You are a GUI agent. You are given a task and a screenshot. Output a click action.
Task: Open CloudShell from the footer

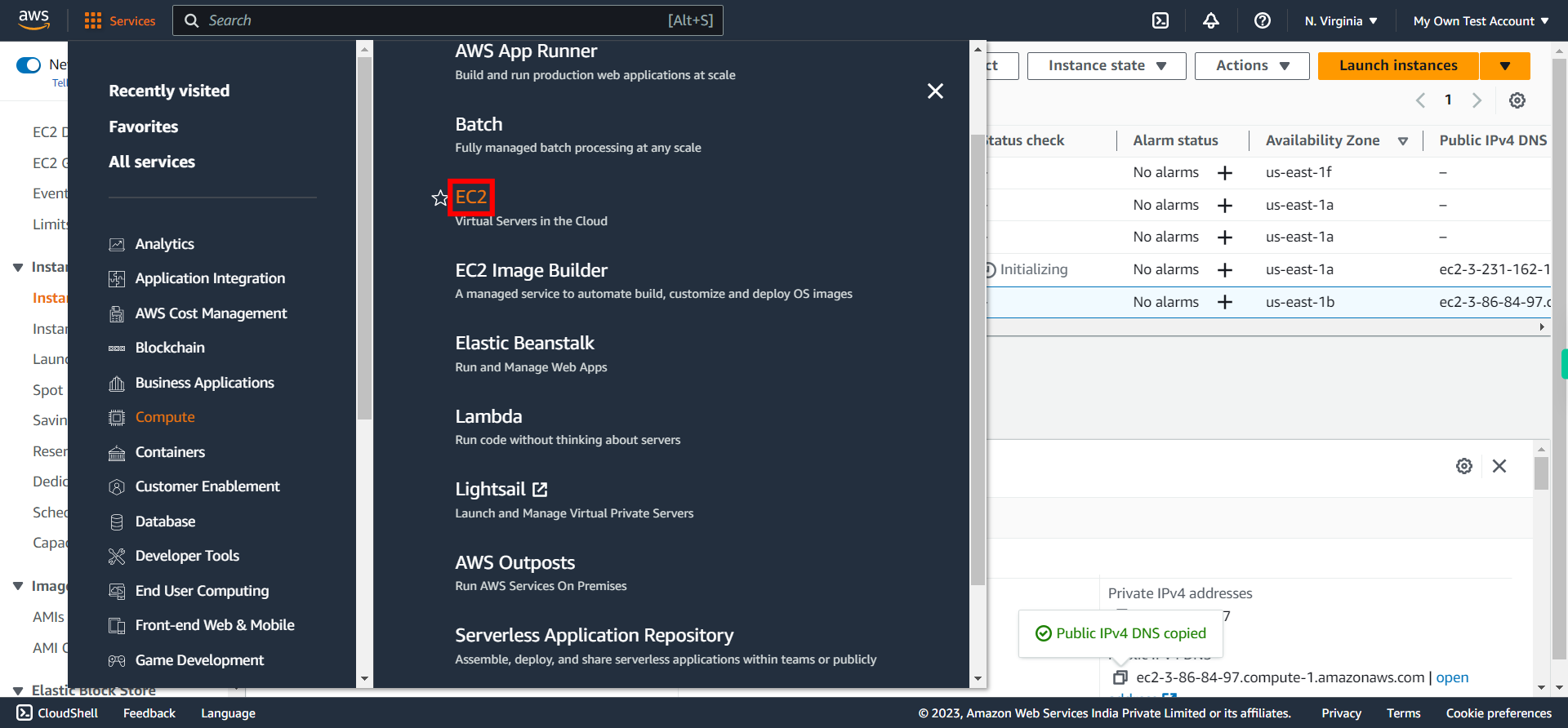(x=57, y=713)
